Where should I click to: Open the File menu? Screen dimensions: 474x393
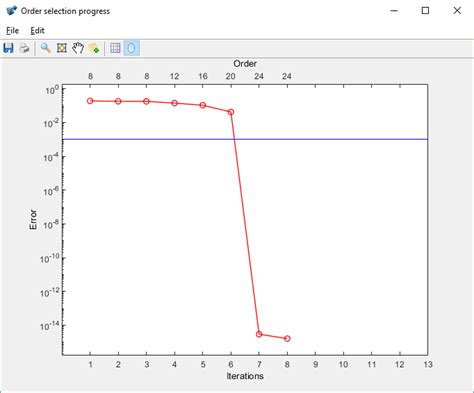tap(12, 31)
